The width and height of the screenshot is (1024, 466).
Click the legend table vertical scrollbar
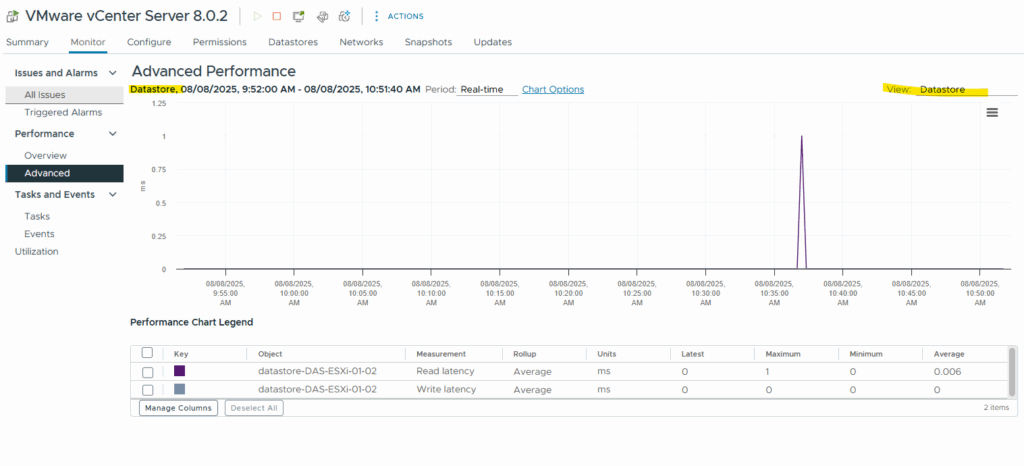click(1012, 372)
